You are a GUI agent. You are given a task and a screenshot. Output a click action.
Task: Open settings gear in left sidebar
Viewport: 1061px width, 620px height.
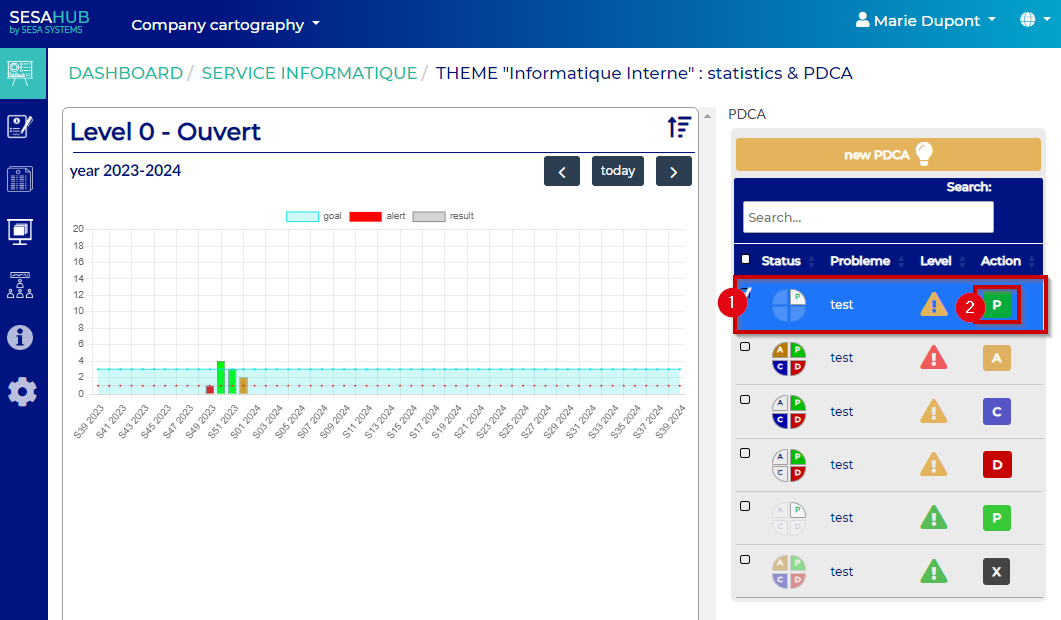22,391
